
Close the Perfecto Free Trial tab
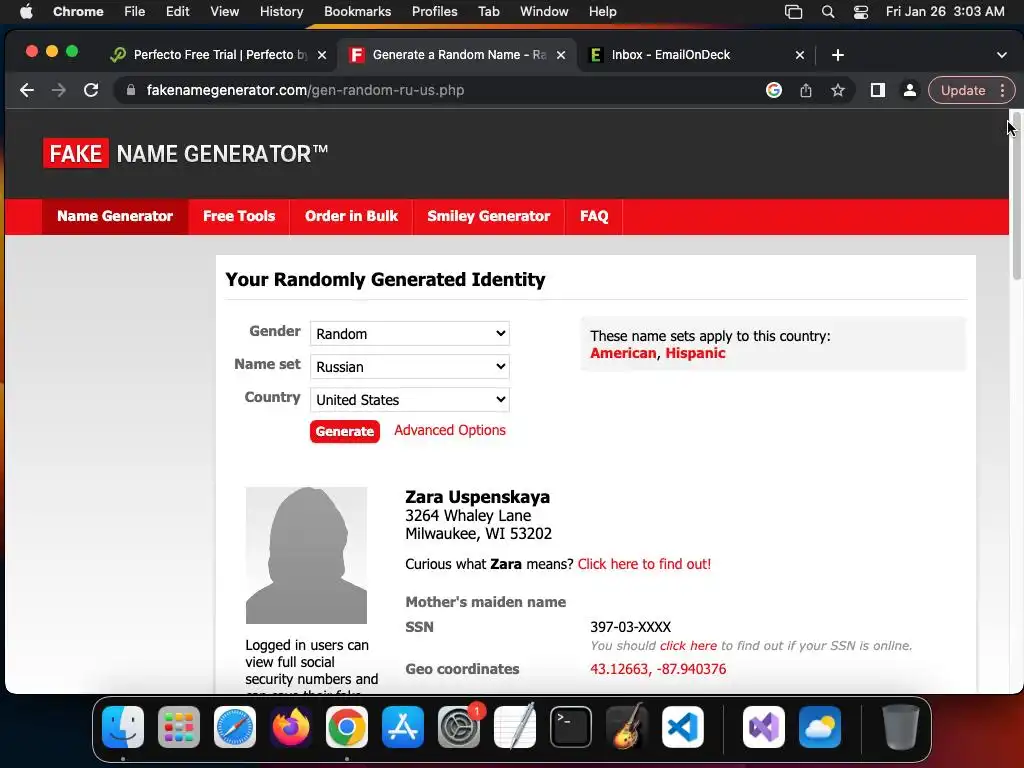click(x=322, y=55)
